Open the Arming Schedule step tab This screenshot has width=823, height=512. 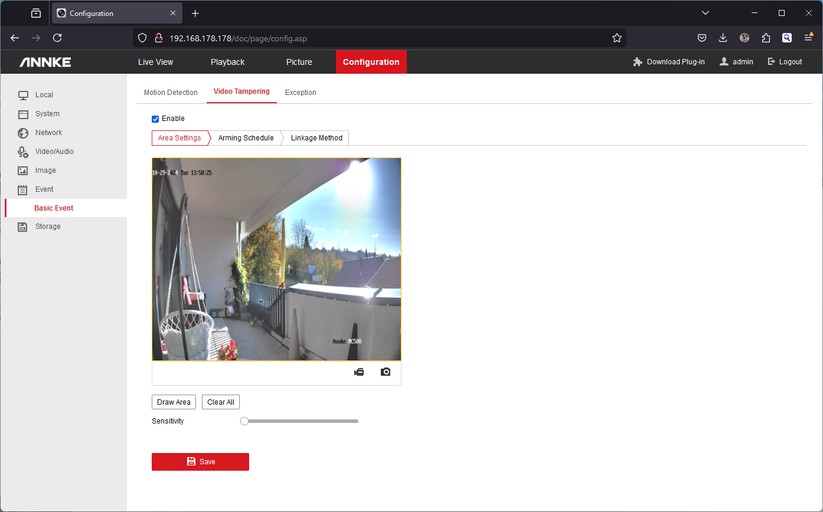pyautogui.click(x=246, y=138)
